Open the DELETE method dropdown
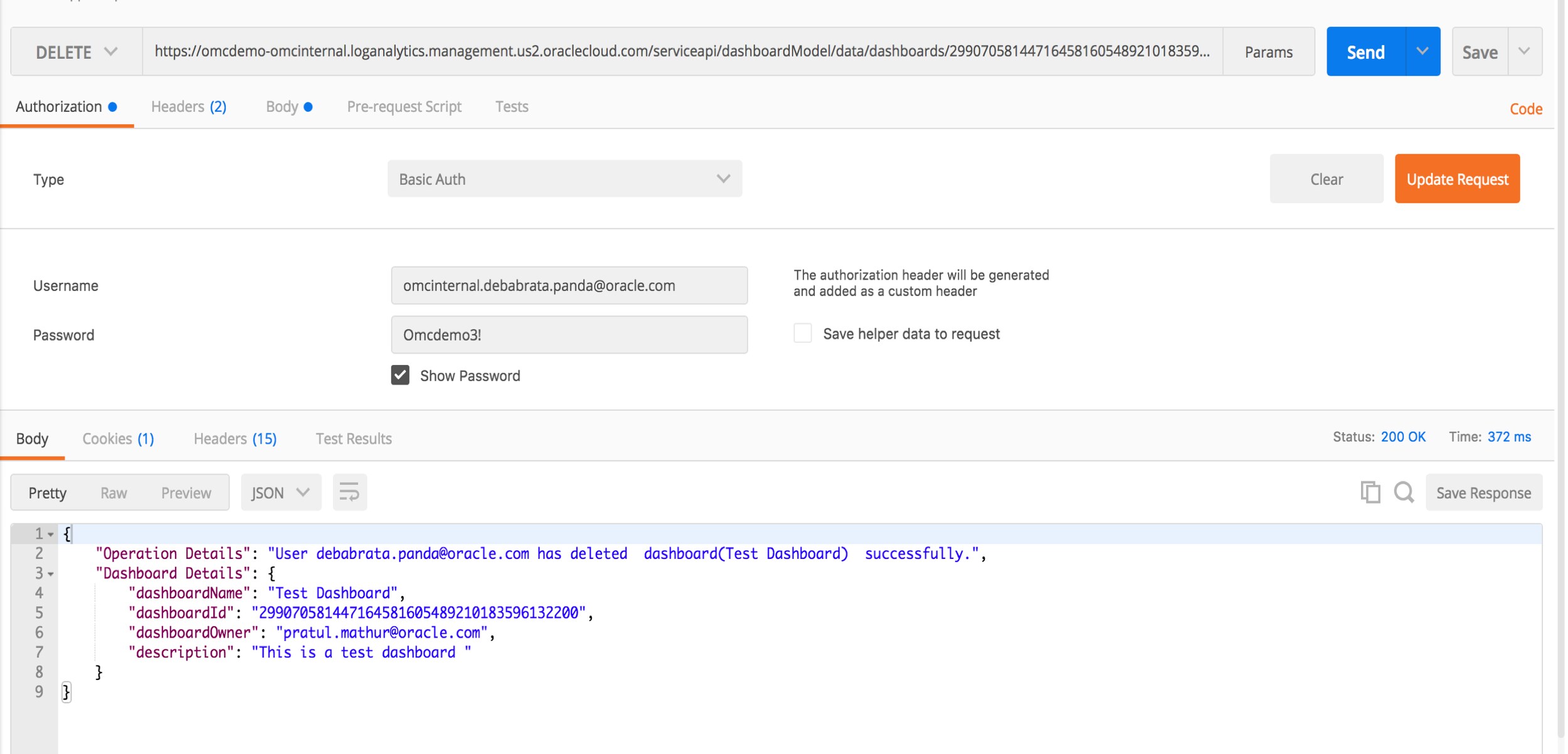This screenshot has width=1568, height=754. [76, 52]
